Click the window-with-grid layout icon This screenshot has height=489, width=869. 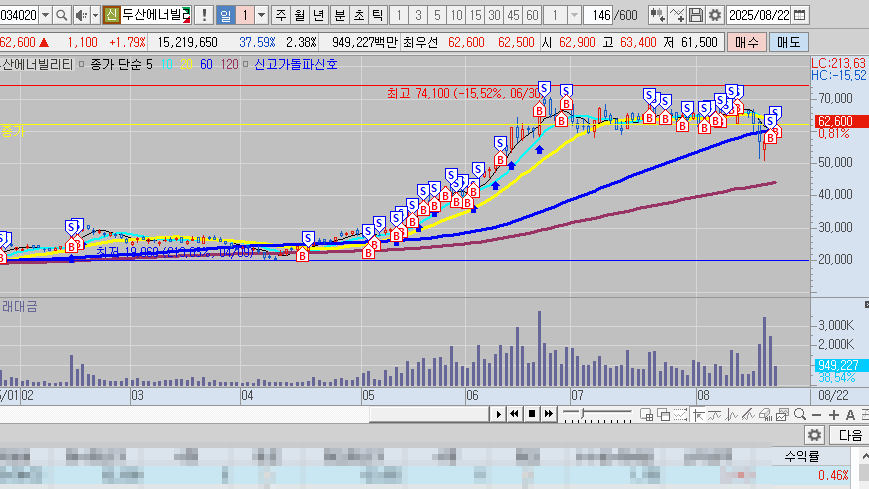point(646,415)
